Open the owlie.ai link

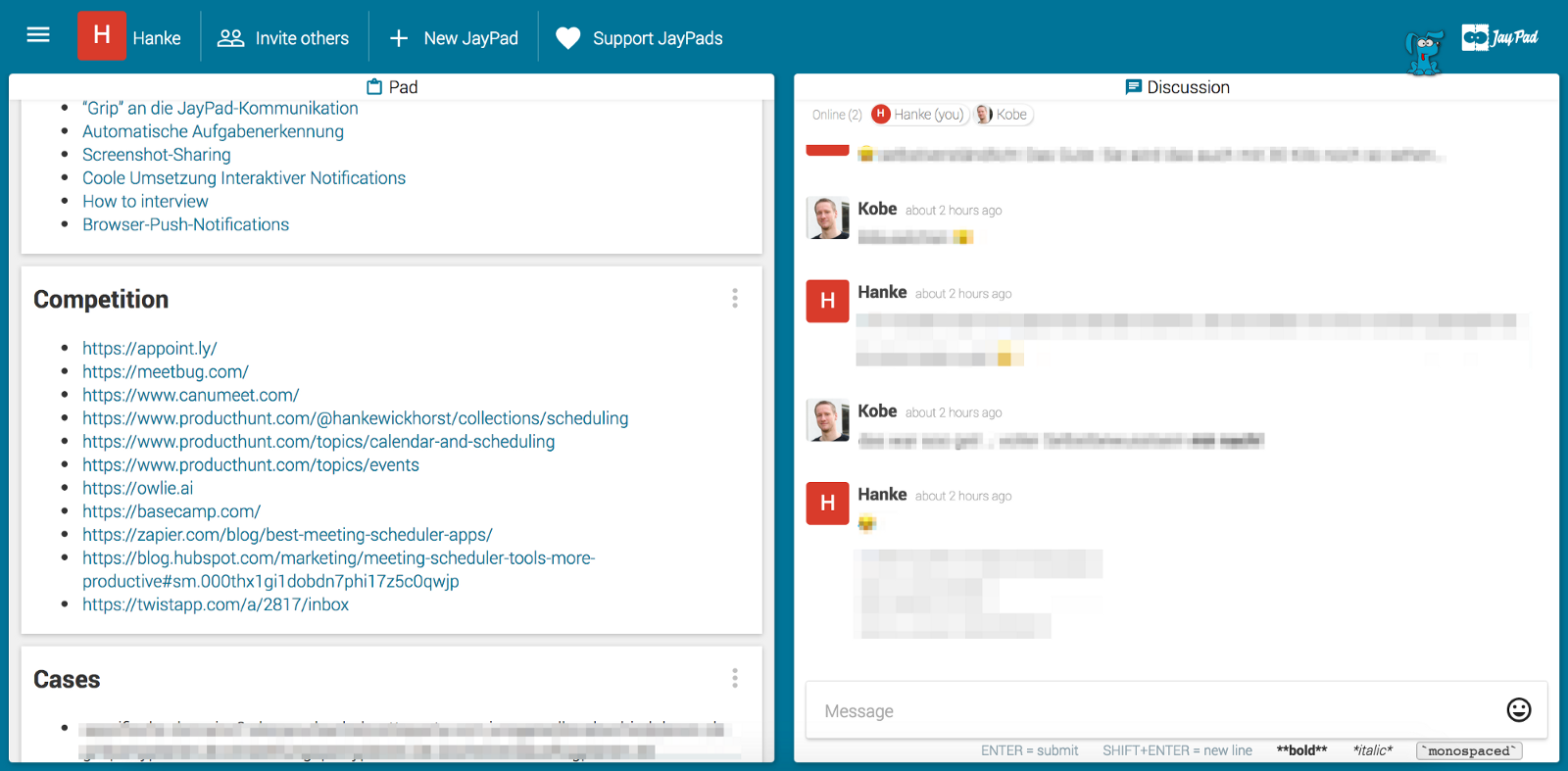point(138,489)
